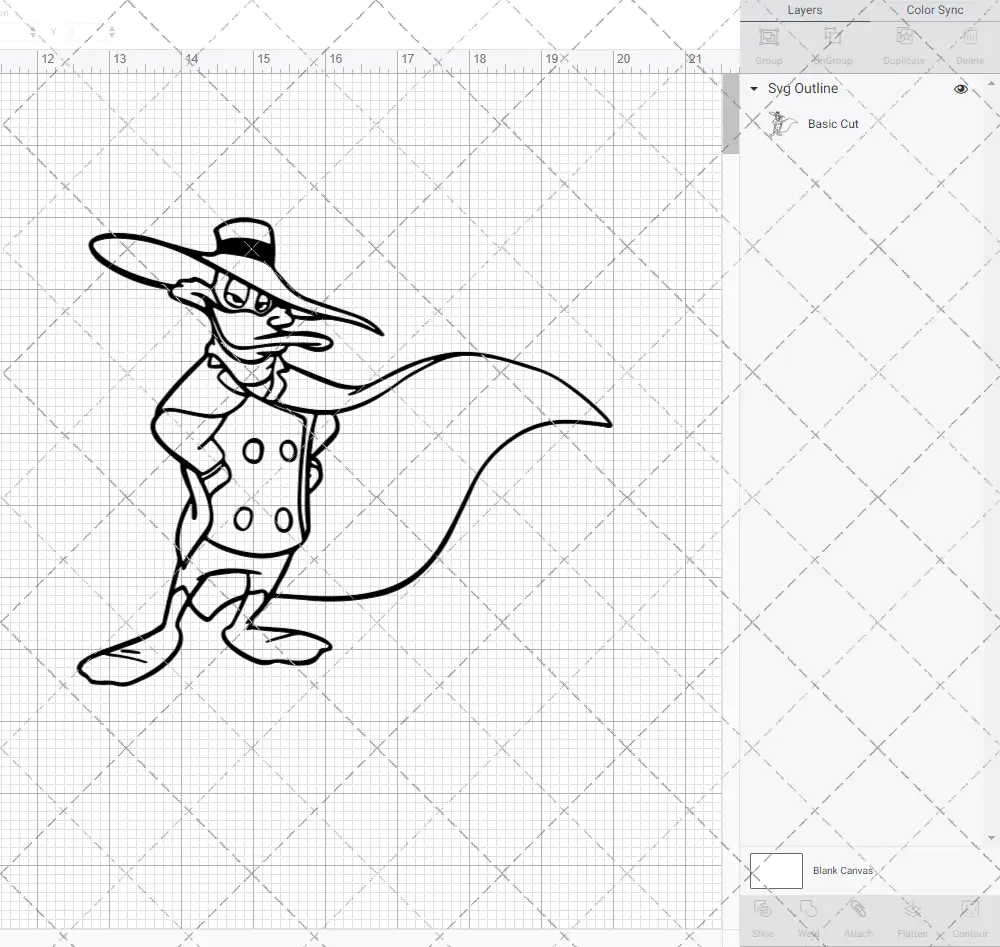
Task: Collapse the Svg Outline group
Action: pyautogui.click(x=752, y=88)
